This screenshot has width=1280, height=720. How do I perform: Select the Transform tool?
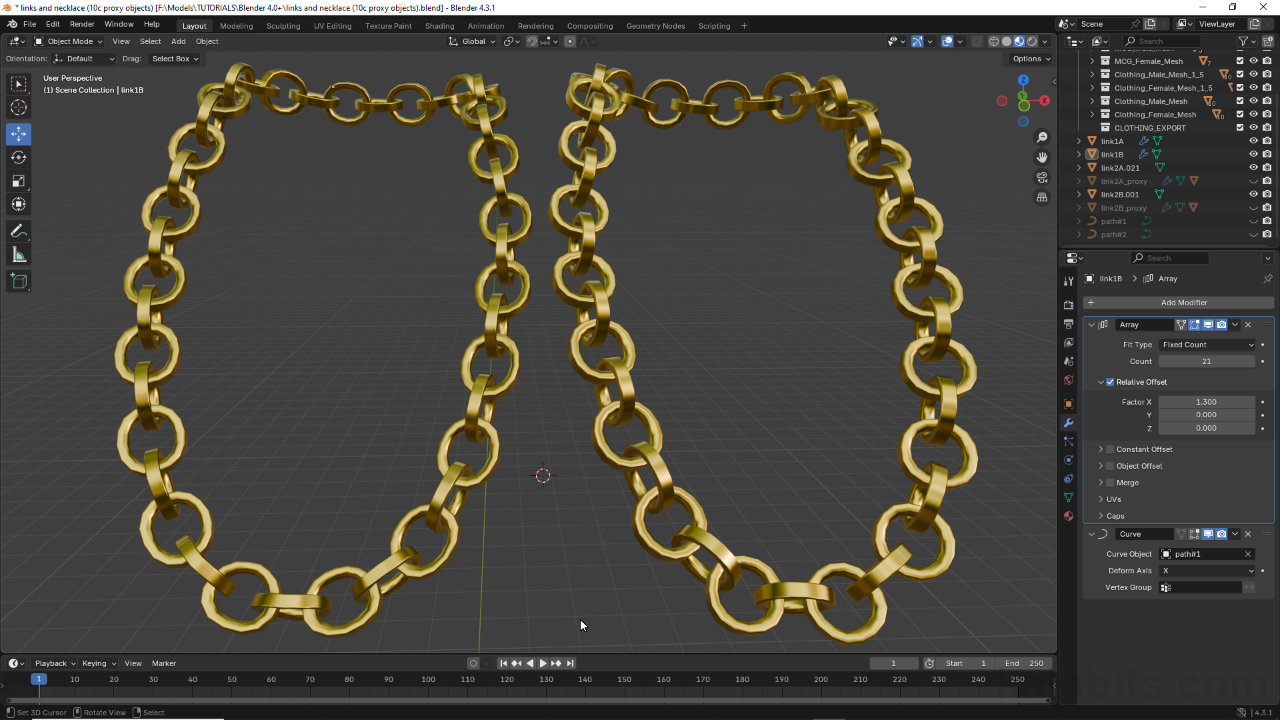click(x=19, y=204)
